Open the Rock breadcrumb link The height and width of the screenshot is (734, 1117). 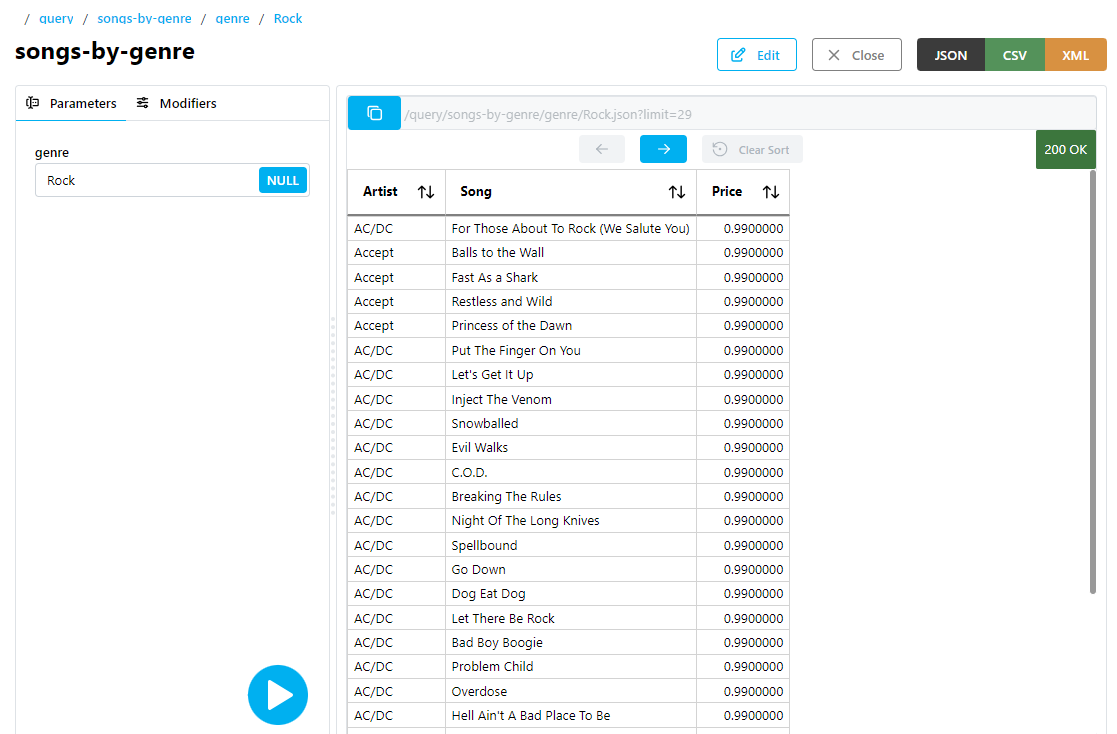[x=288, y=19]
